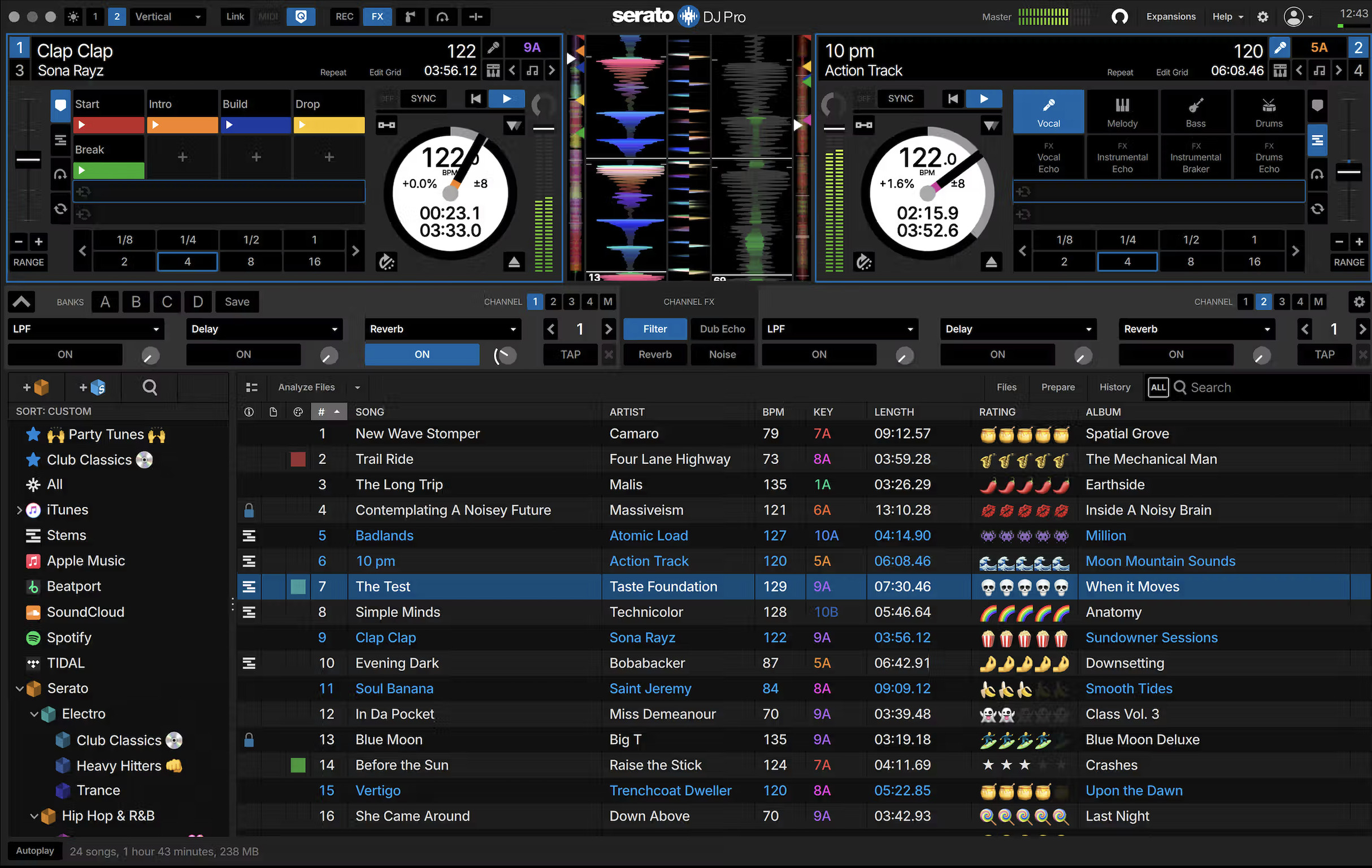Click the library Search field
The image size is (1372, 868).
[1271, 388]
